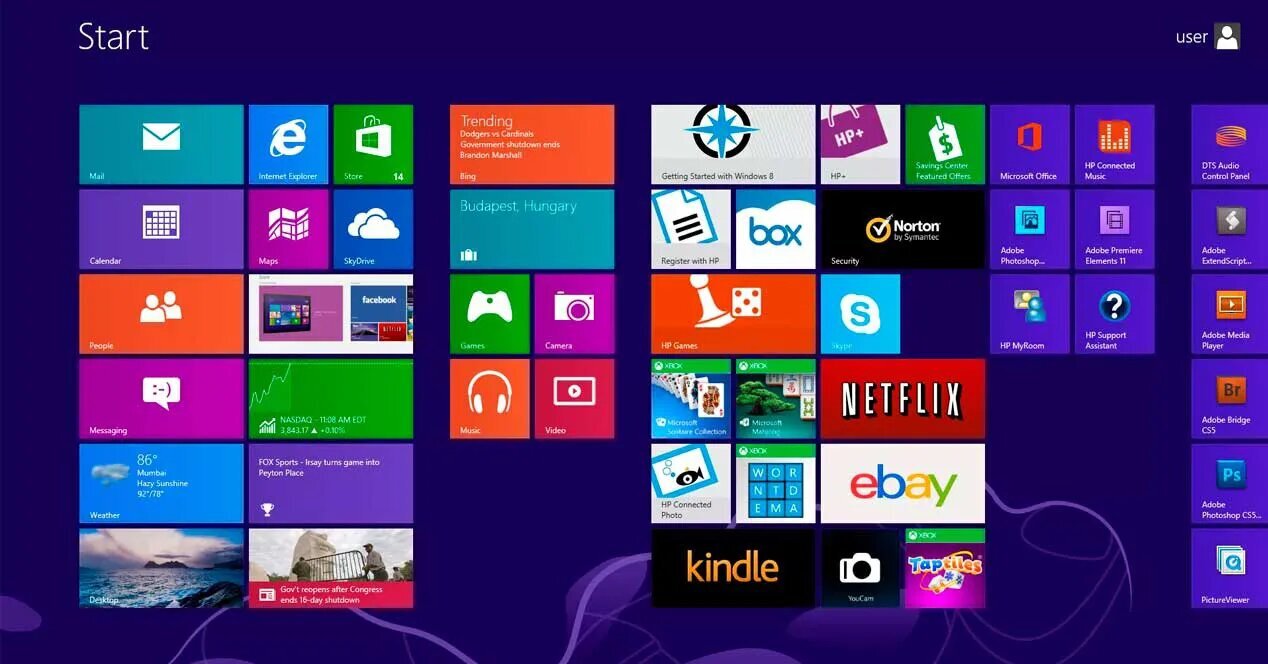
Task: Launch Internet Explorer tile
Action: coord(288,144)
